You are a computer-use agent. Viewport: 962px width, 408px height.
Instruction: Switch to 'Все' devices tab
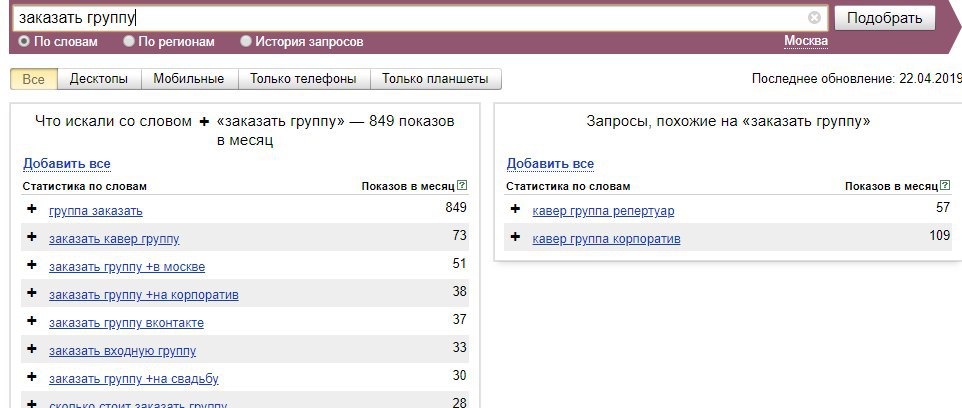pos(34,79)
